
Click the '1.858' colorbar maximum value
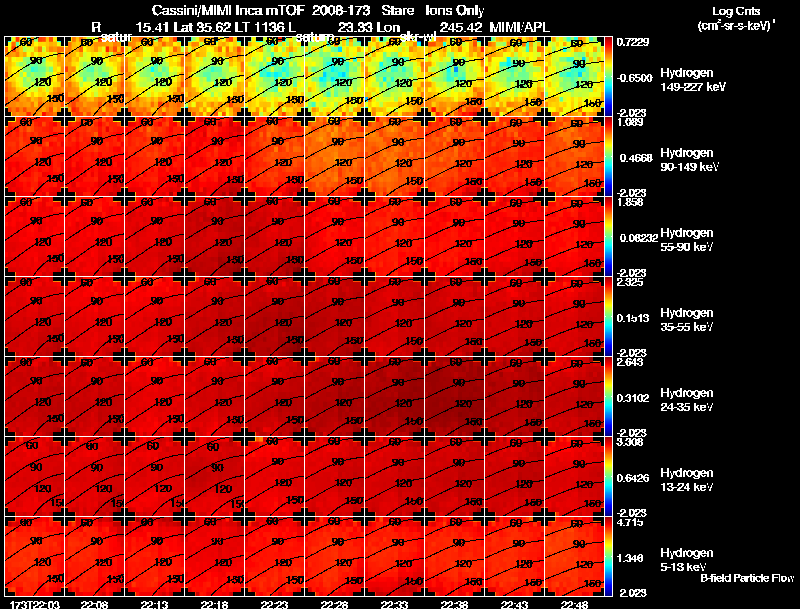coord(630,202)
